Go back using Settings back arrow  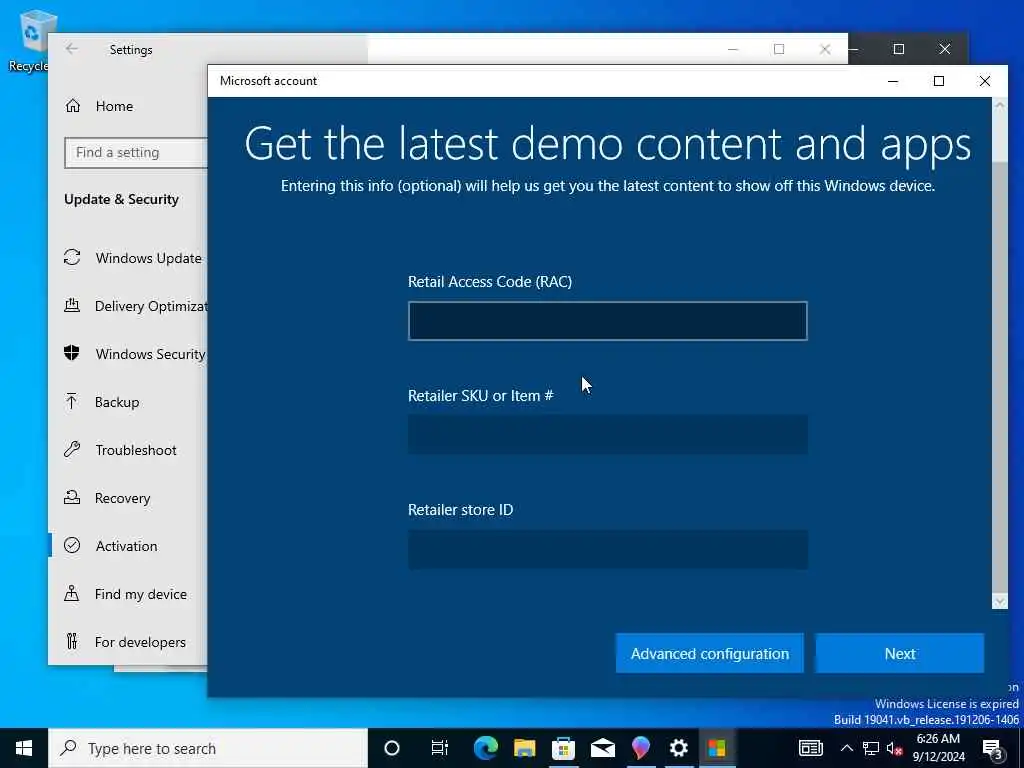coord(72,49)
